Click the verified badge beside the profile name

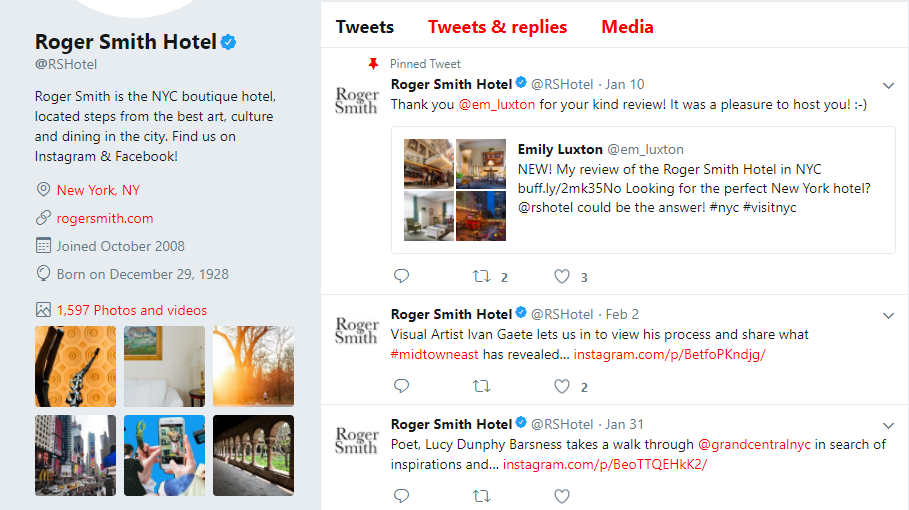229,42
